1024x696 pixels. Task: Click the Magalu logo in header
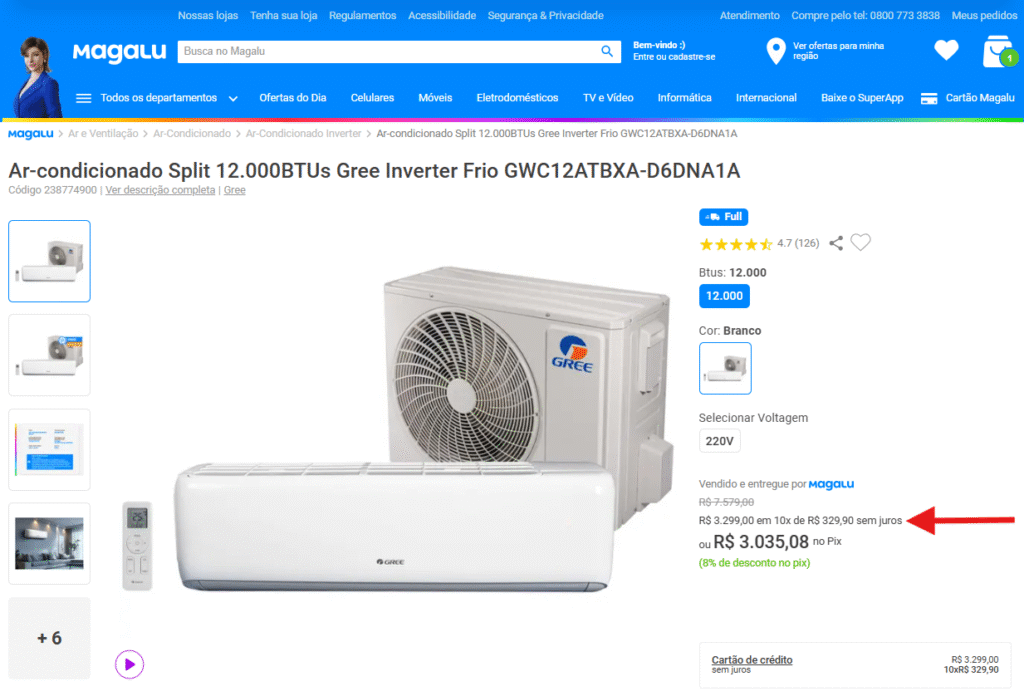pyautogui.click(x=120, y=52)
